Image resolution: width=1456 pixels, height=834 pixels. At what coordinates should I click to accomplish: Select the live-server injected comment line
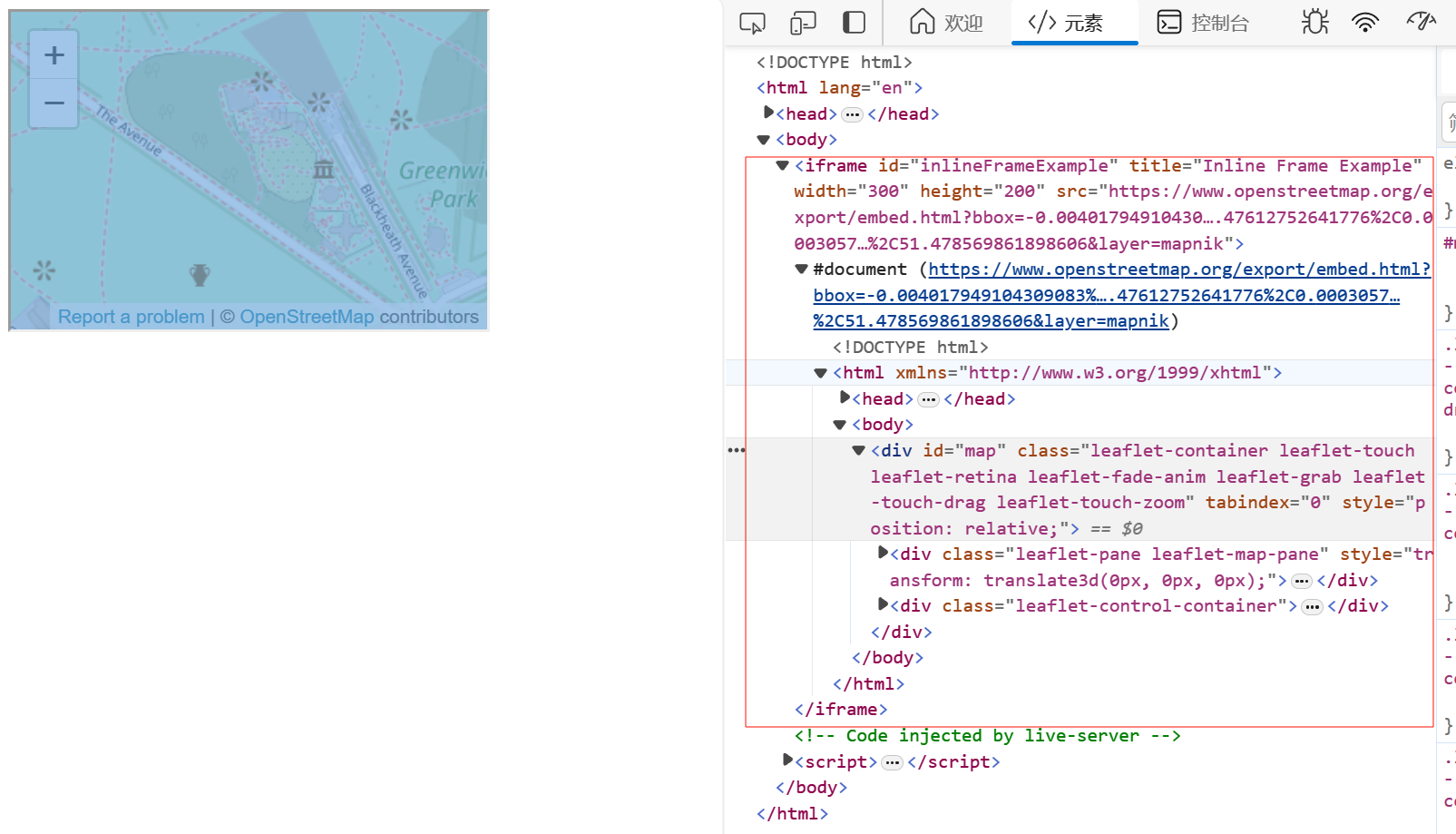click(987, 736)
